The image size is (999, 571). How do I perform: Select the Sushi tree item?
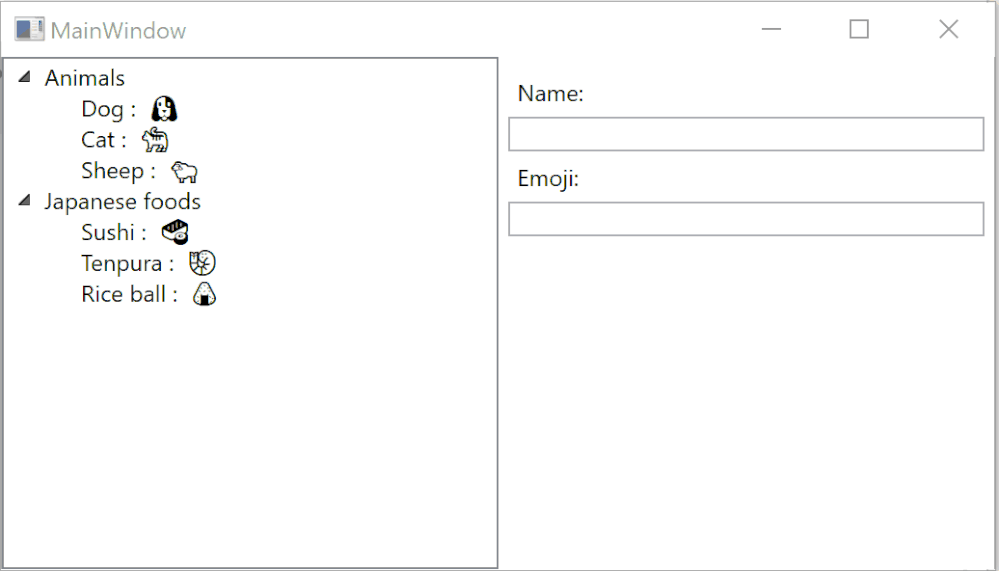108,233
